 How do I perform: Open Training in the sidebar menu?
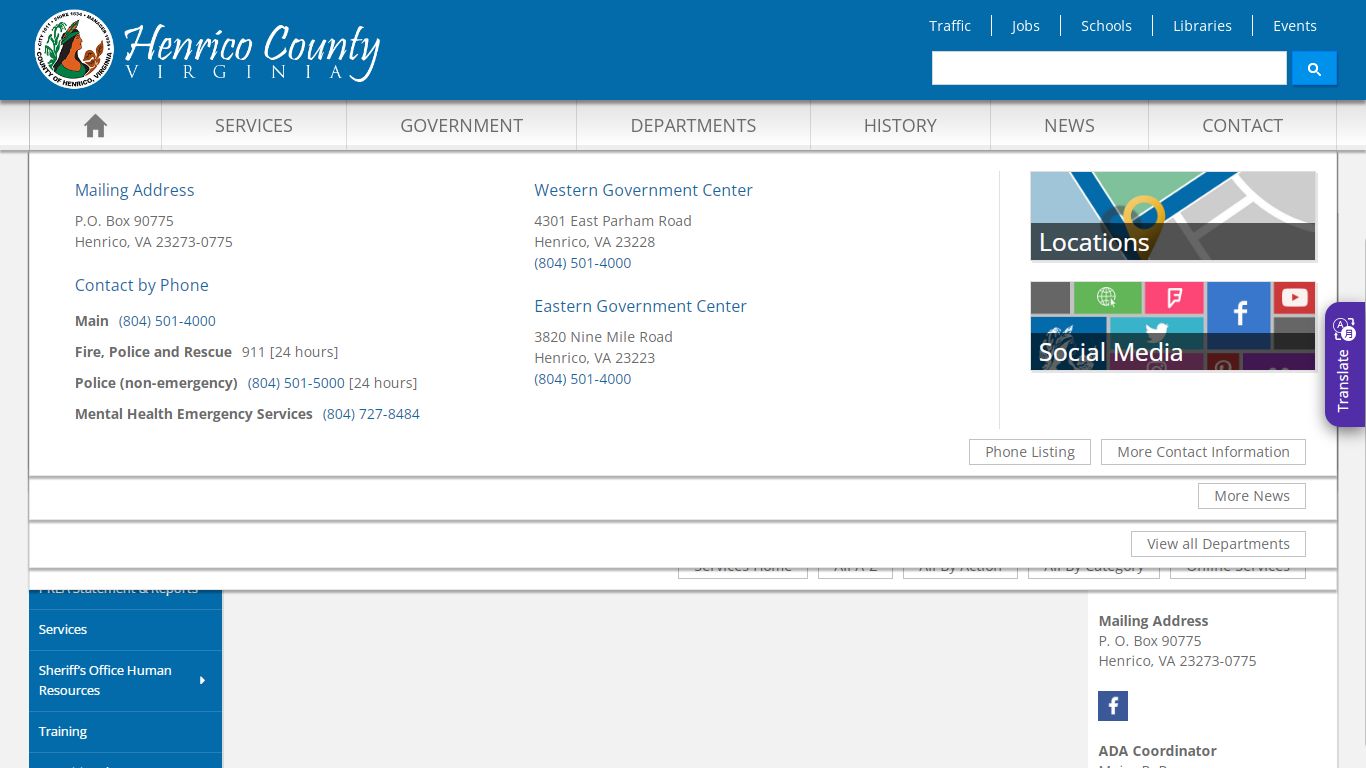[x=125, y=731]
